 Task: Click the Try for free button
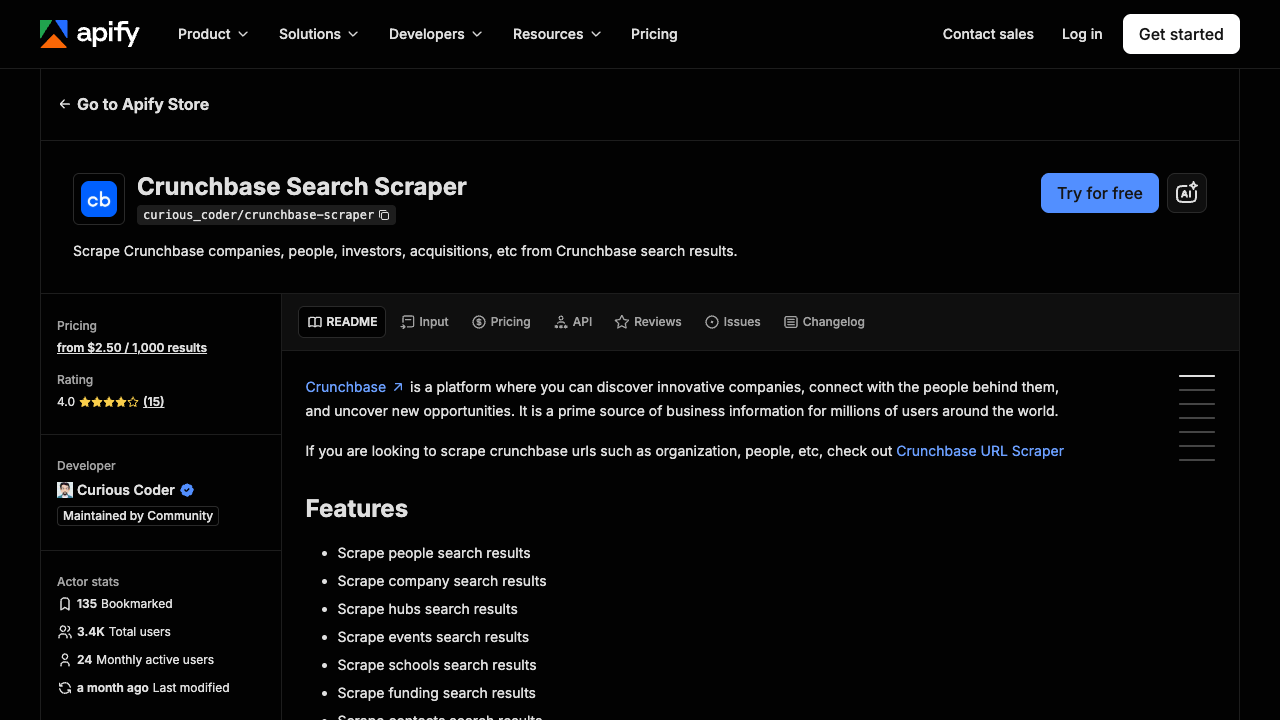point(1100,193)
